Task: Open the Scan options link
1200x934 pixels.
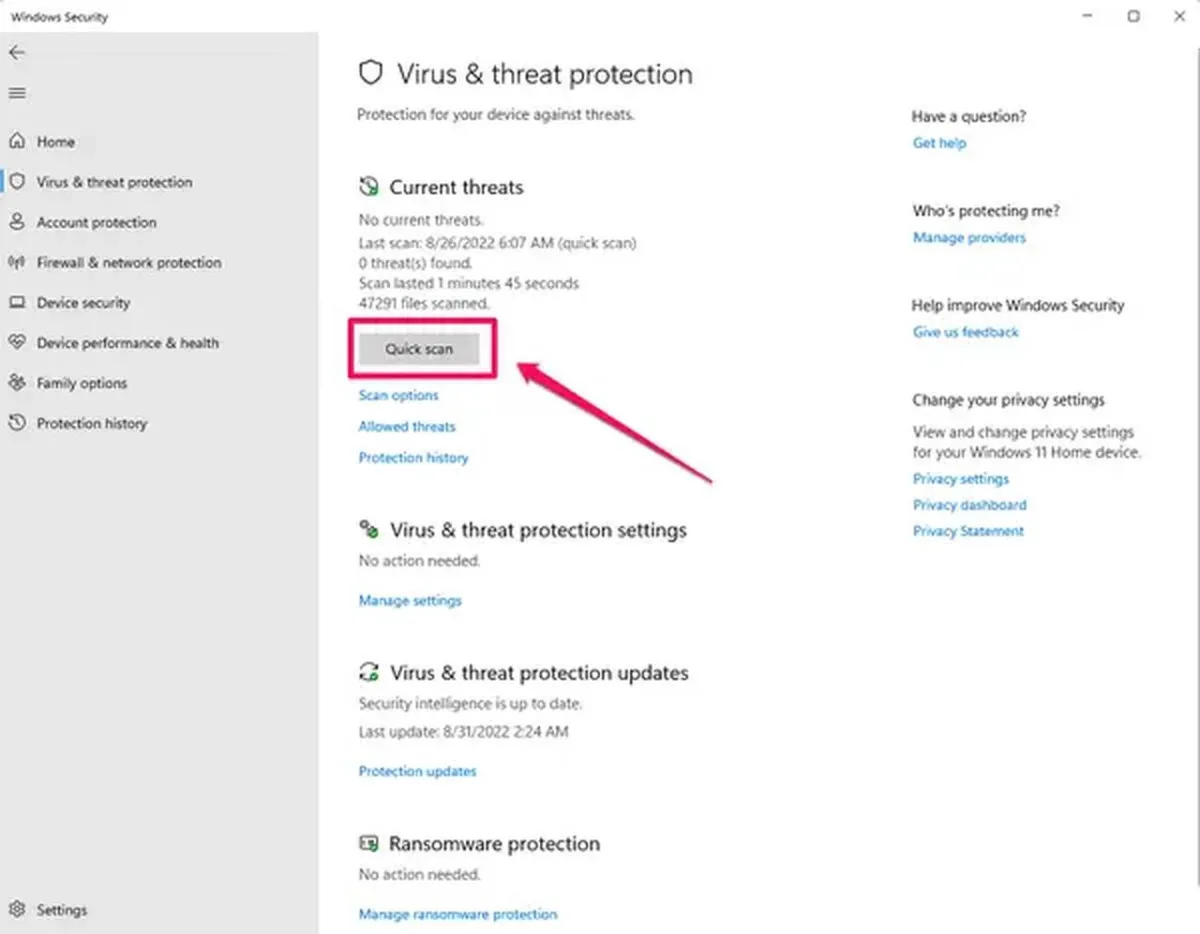Action: click(x=398, y=395)
